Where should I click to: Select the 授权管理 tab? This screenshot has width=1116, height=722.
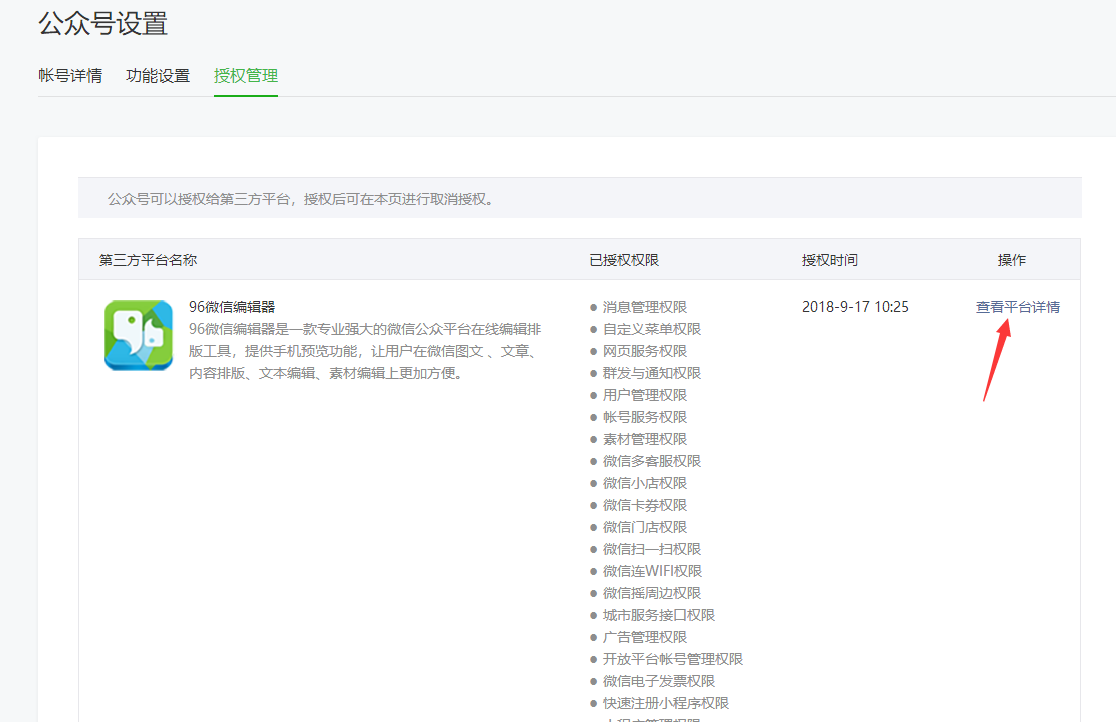245,75
